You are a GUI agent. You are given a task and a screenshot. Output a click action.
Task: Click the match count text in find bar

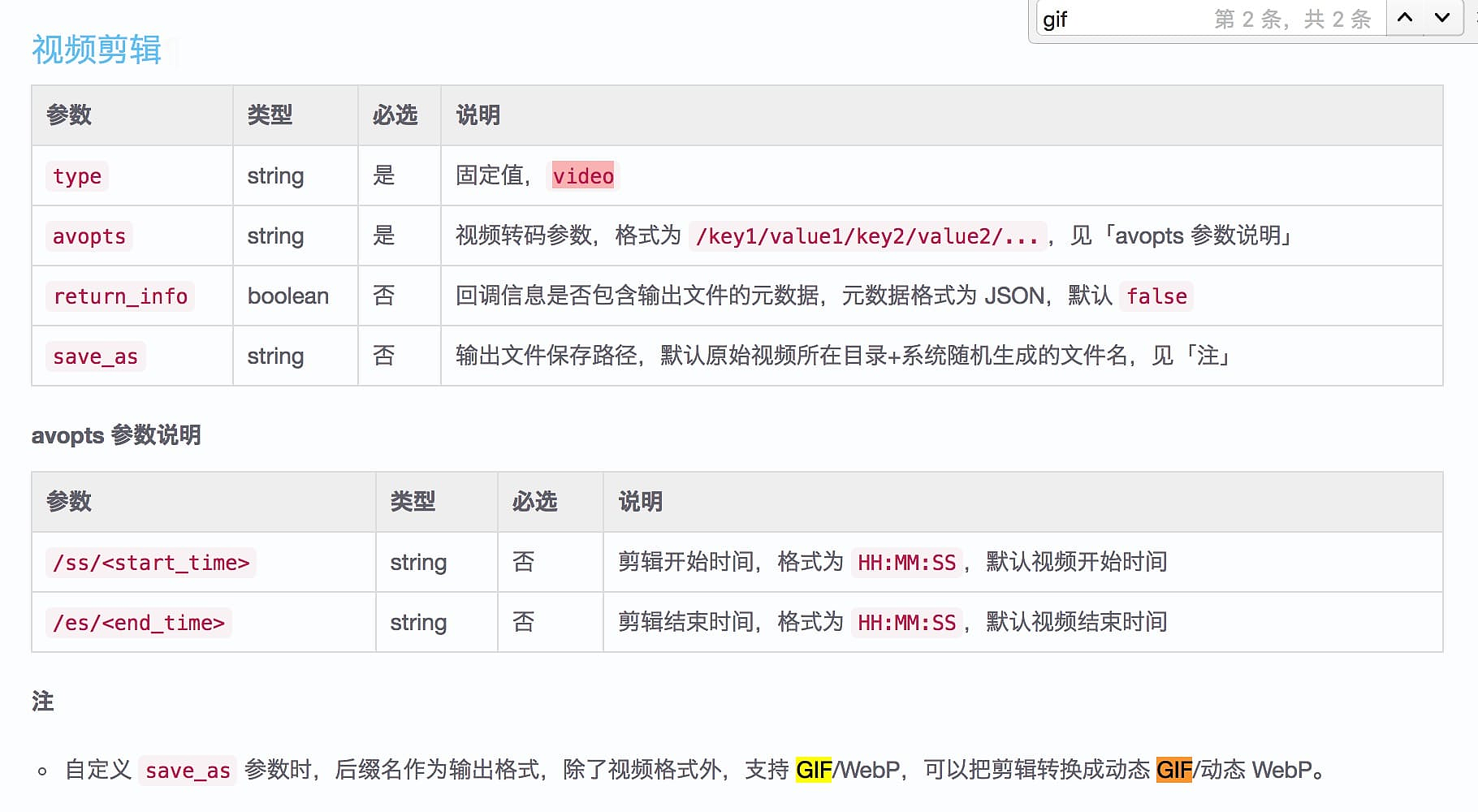(1292, 19)
